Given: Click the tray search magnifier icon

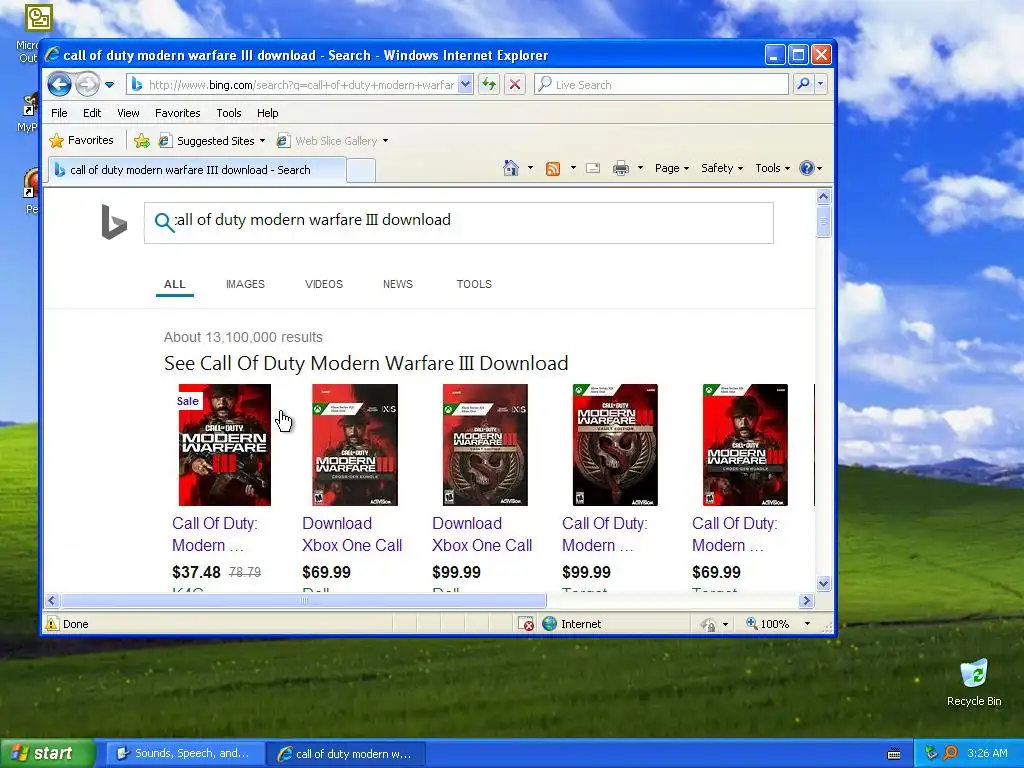Looking at the screenshot, I should [950, 753].
